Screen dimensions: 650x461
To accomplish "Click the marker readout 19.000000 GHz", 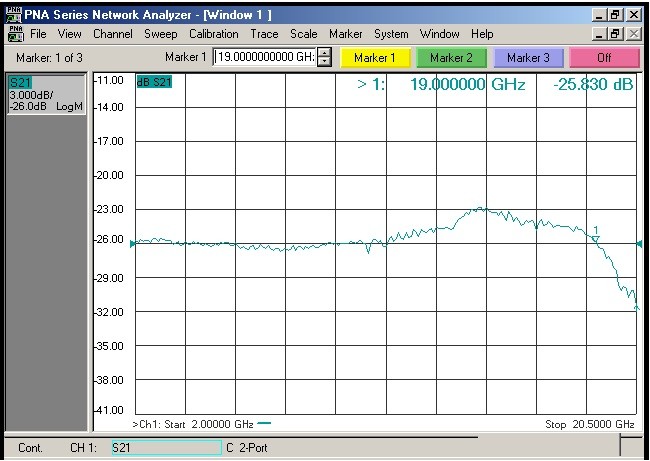I will (x=468, y=85).
